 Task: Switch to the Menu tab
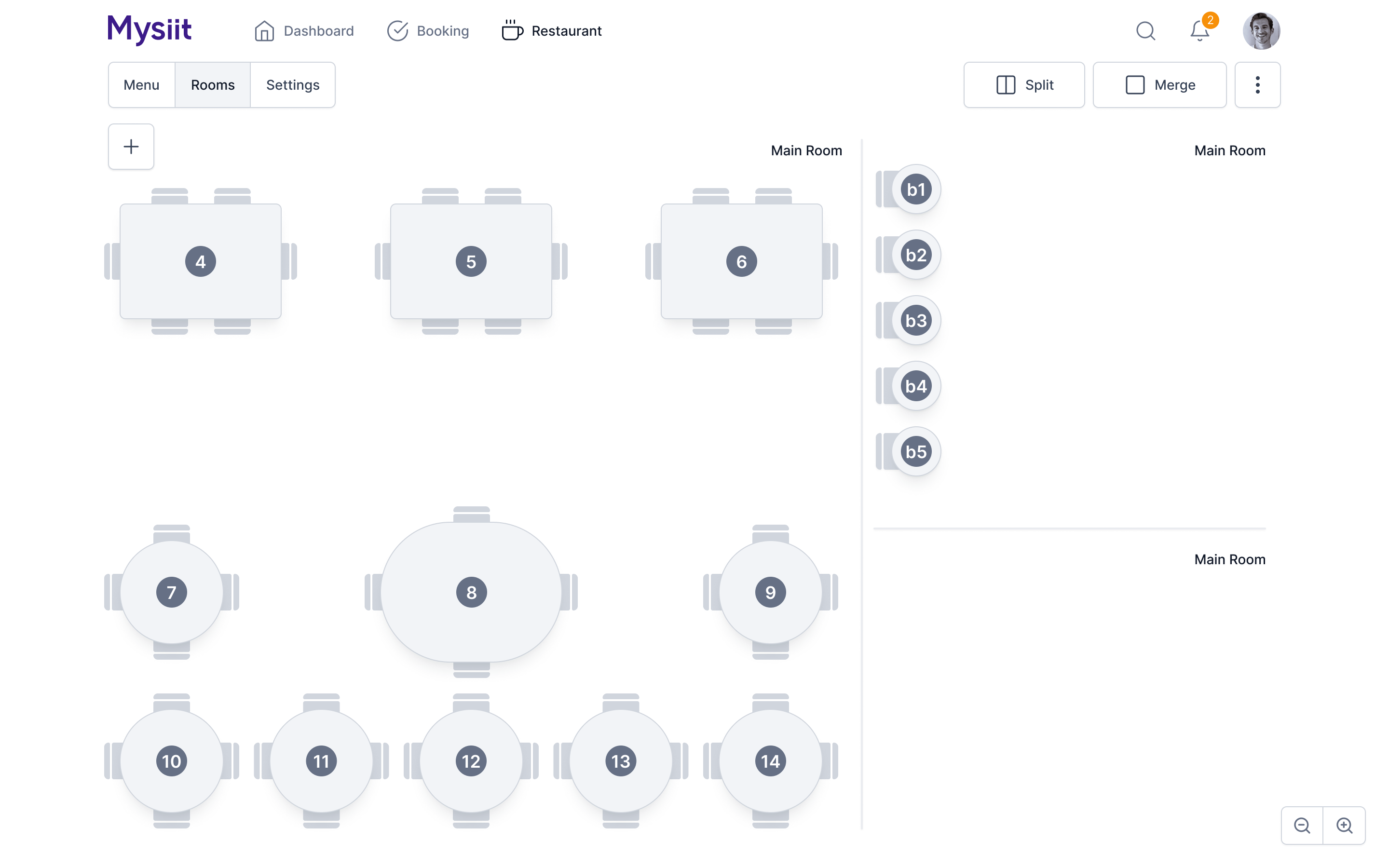point(141,85)
